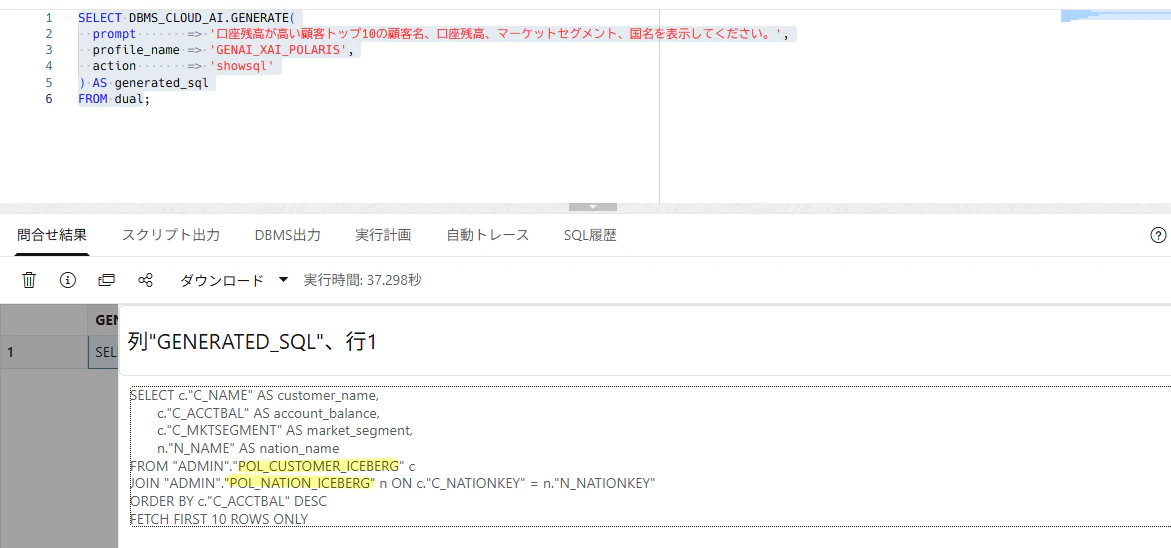Click the line SELECT c."C_NAME" AS customer_name
1171x548 pixels.
255,396
